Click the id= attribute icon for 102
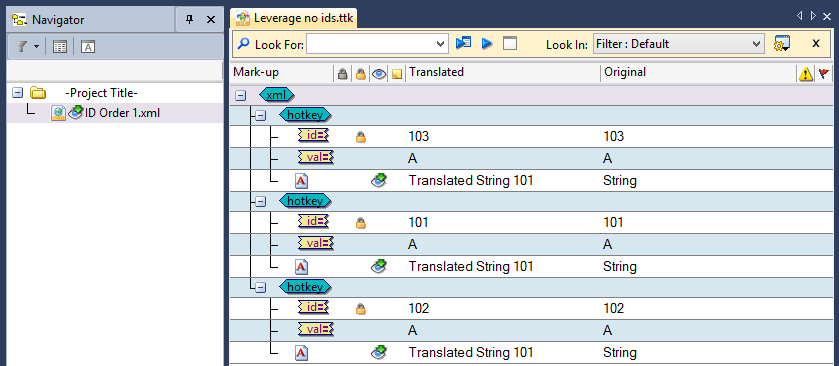 (x=314, y=308)
